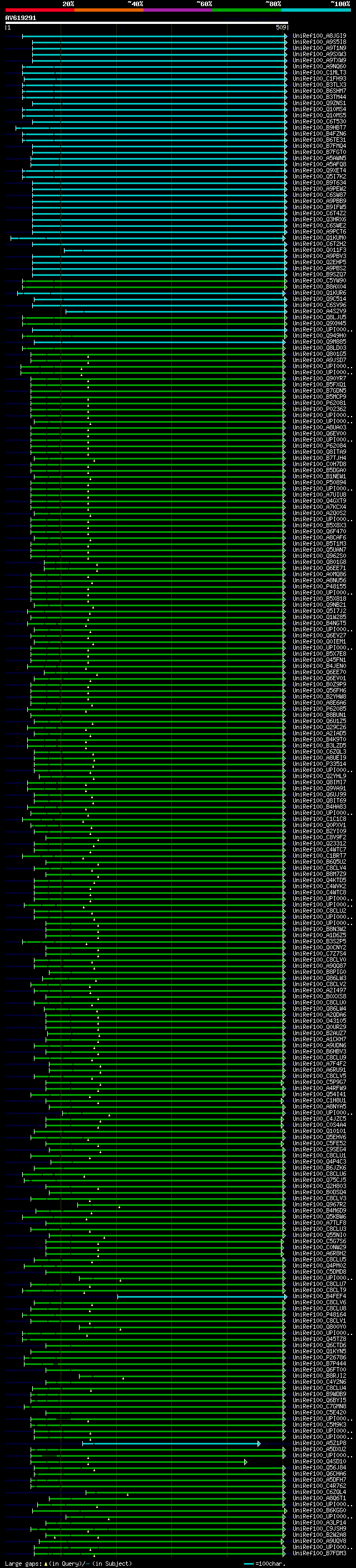Image resolution: width=356 pixels, height=1568 pixels.
Task: Select hit label UniRef100_O43105
Action: point(319,1021)
